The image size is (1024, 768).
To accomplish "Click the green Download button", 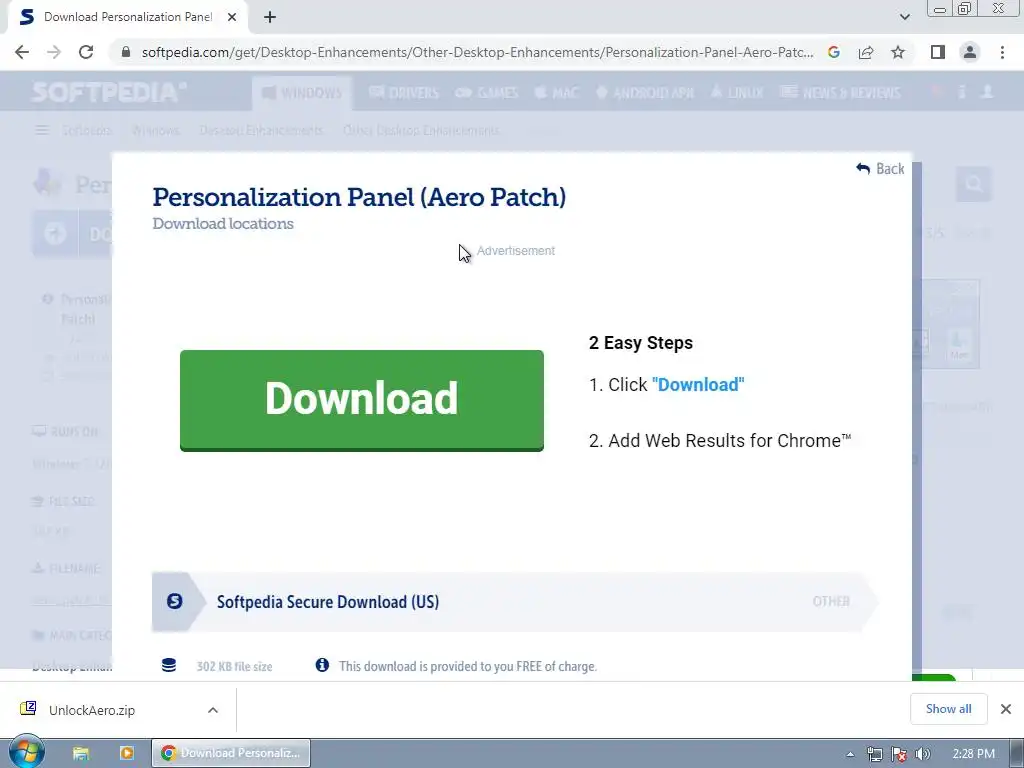I will click(362, 400).
